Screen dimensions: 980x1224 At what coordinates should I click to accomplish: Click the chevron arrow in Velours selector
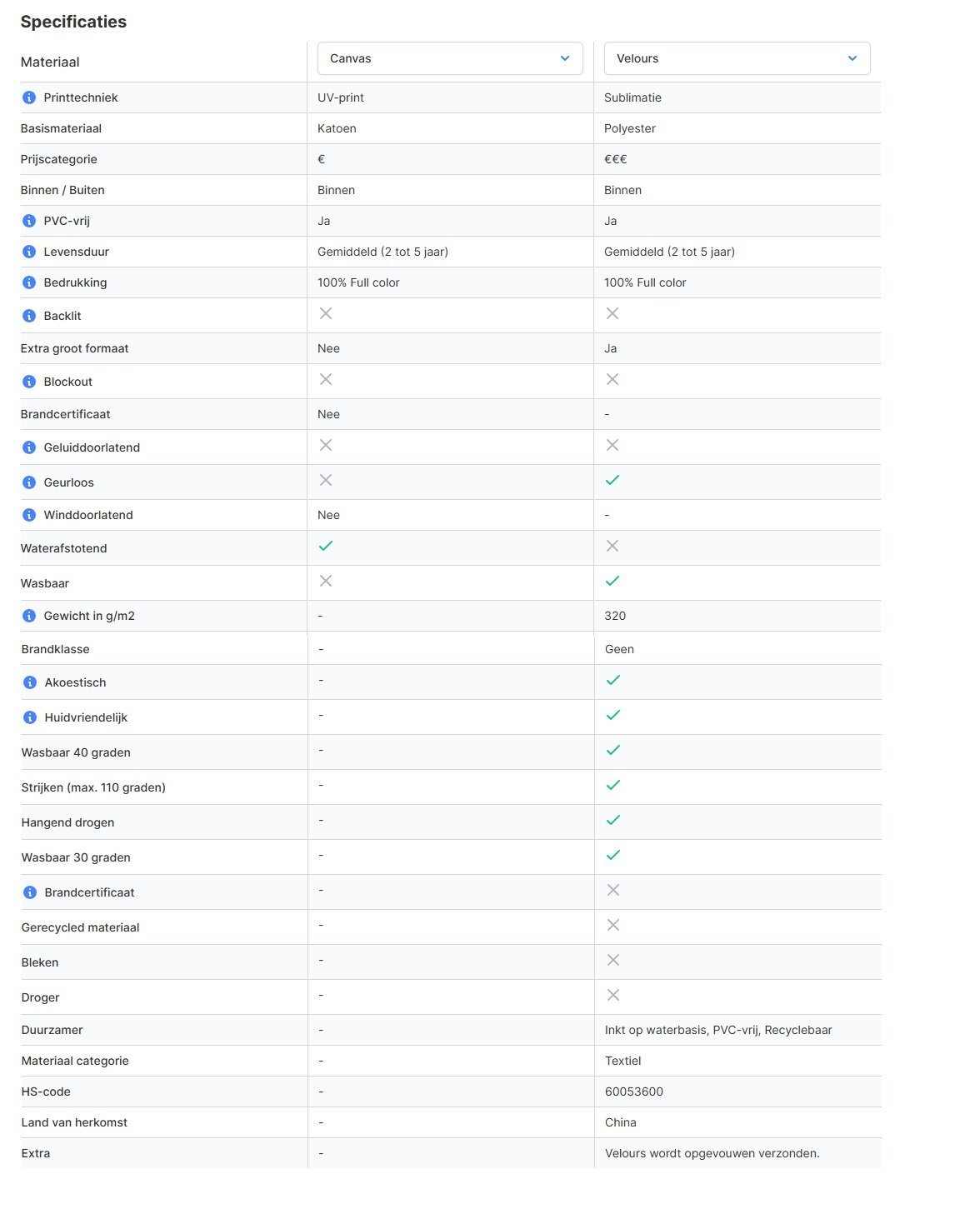pos(852,58)
